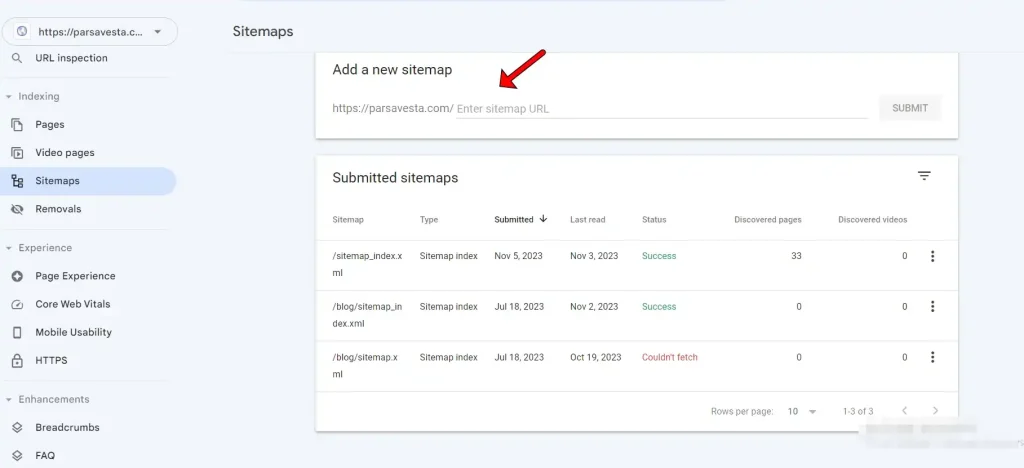Click the 33 discovered pages value
The image size is (1024, 468).
click(x=796, y=257)
